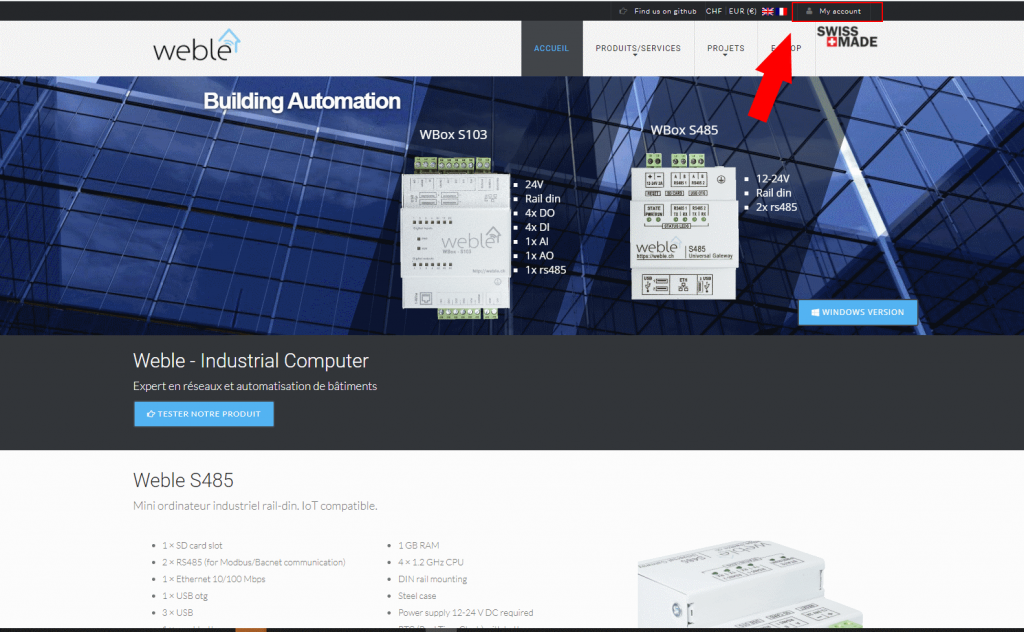Click the TESTER NOTRE PRODUIT button
This screenshot has height=632, width=1024.
[204, 414]
